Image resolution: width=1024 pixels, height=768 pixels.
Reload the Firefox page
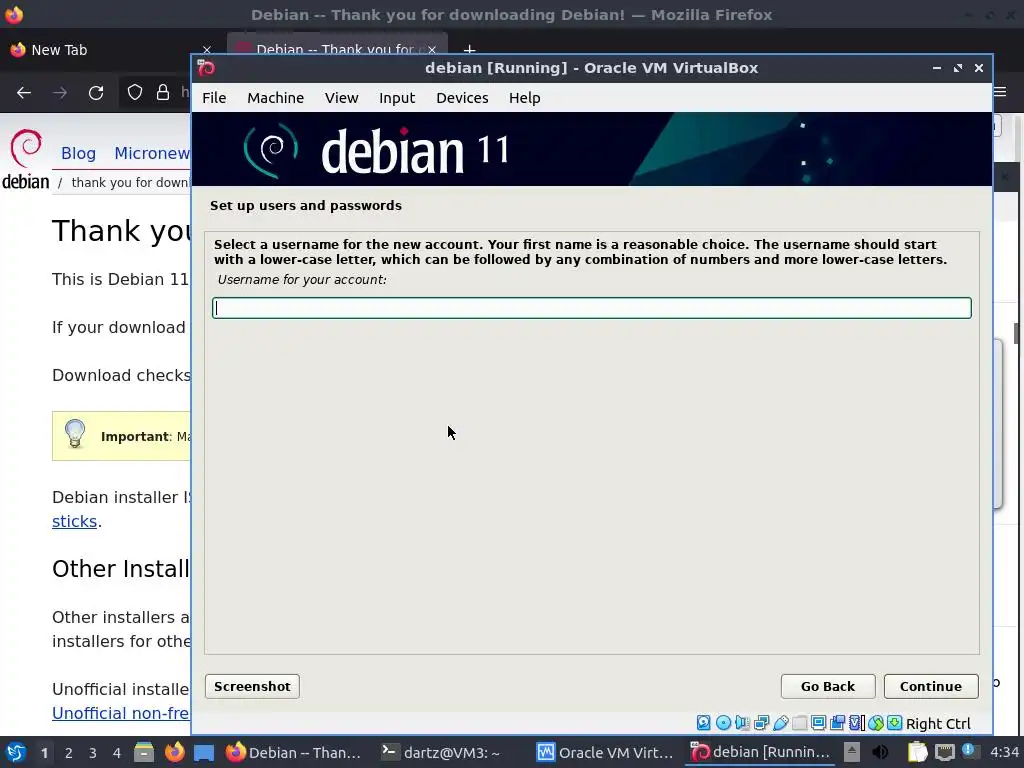tap(96, 93)
